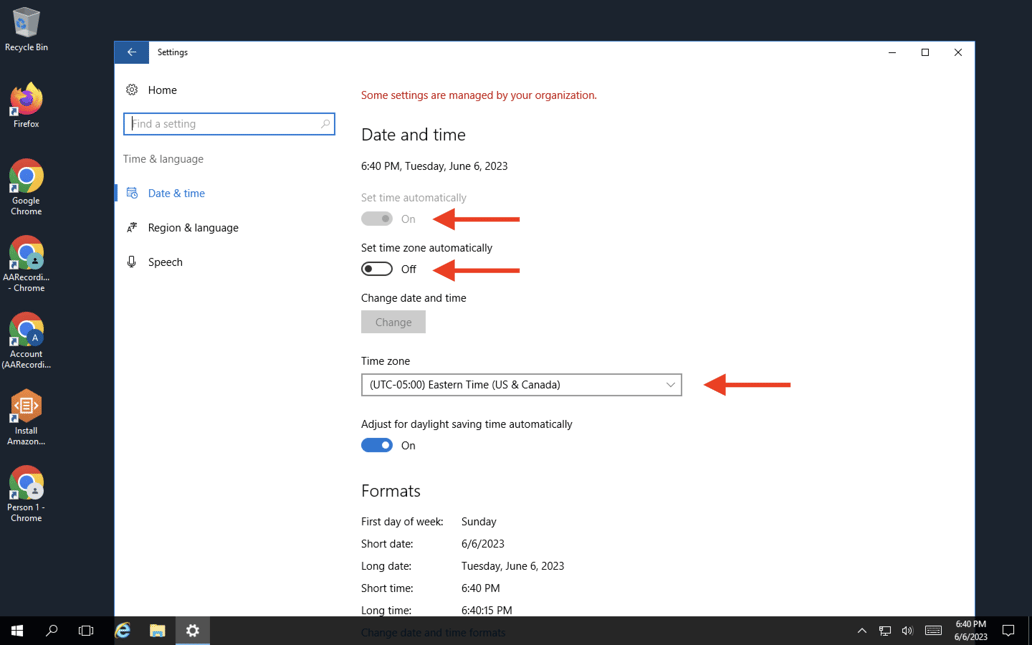This screenshot has height=645, width=1032.
Task: Select Date & time in the sidebar
Action: (x=176, y=193)
